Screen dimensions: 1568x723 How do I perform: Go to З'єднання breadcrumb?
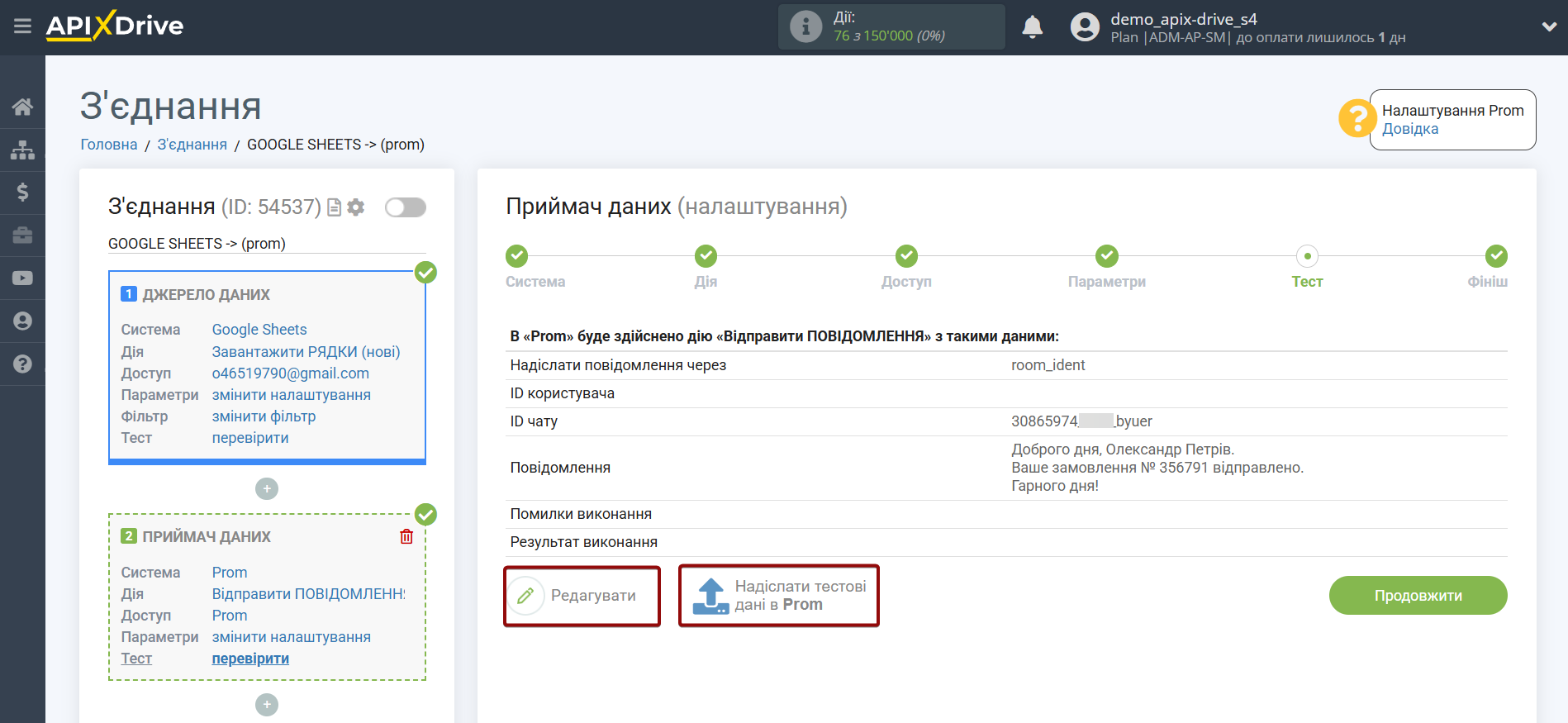(192, 145)
